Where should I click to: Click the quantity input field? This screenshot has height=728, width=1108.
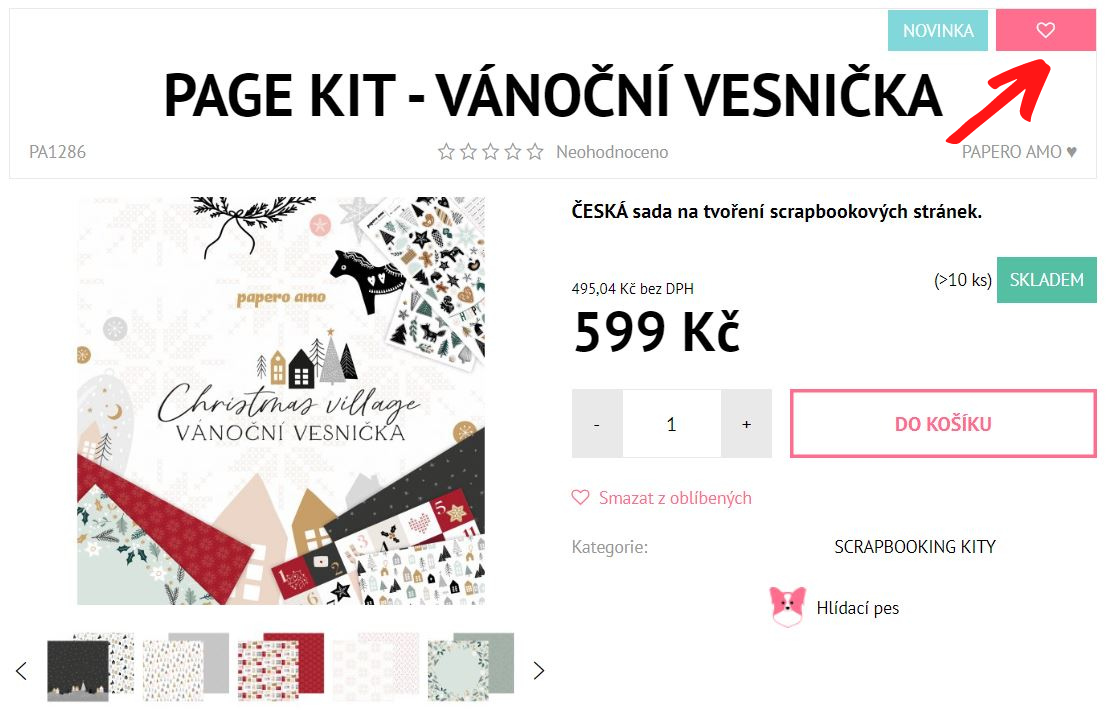(671, 423)
